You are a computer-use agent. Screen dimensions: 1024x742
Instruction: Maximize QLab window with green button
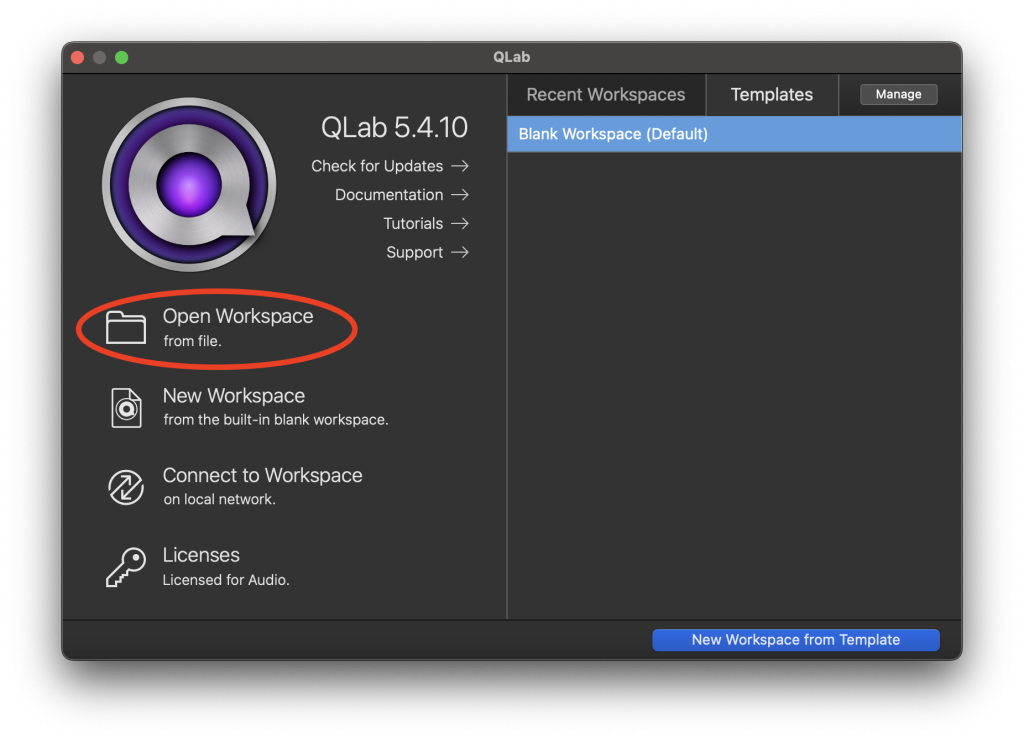pos(121,57)
